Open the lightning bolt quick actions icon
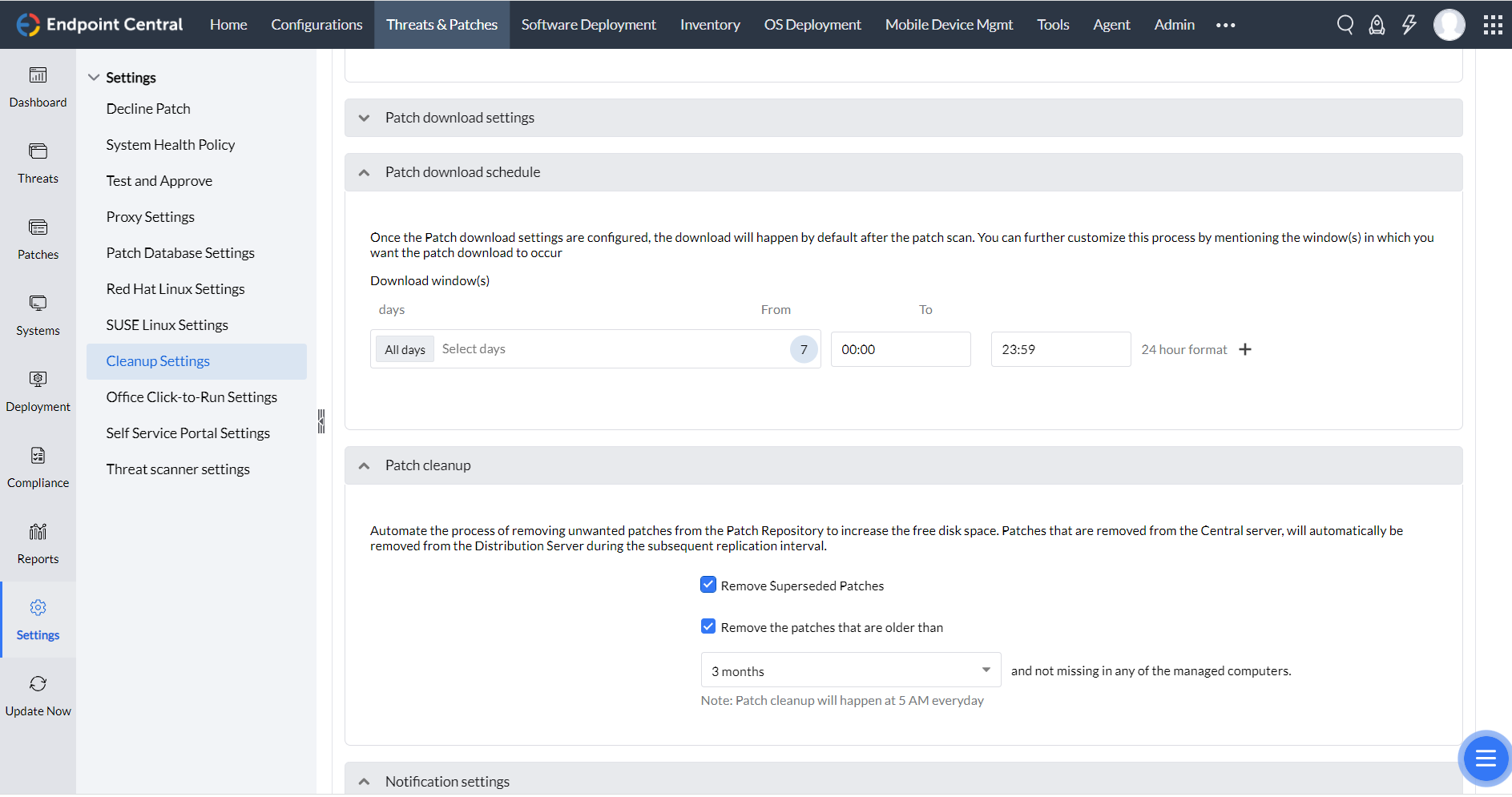The height and width of the screenshot is (797, 1512). click(1409, 25)
